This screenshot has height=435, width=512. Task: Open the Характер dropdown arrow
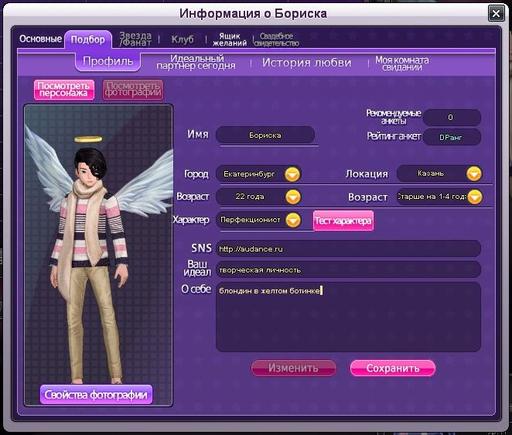coord(293,220)
